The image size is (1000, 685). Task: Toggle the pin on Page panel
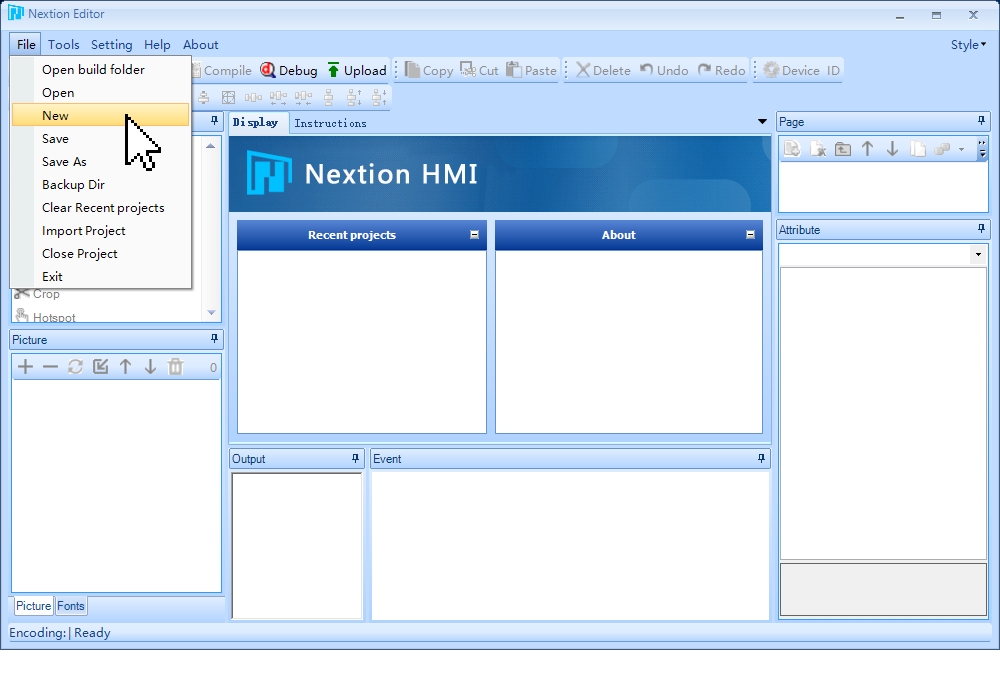point(981,121)
